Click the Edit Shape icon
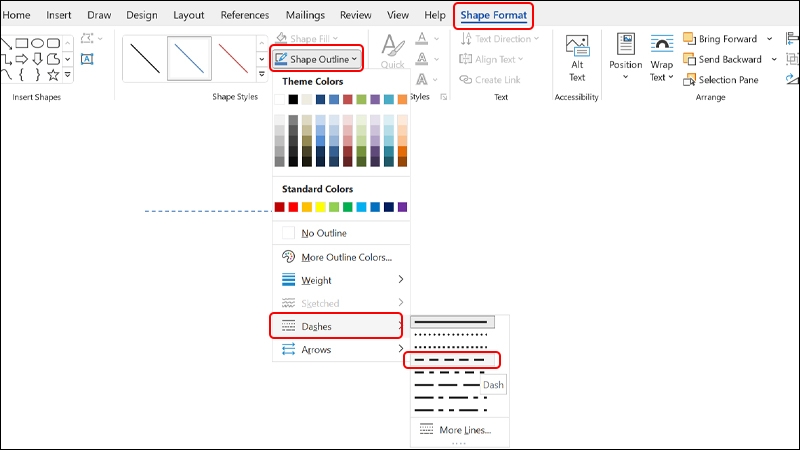This screenshot has height=450, width=800. click(x=87, y=39)
